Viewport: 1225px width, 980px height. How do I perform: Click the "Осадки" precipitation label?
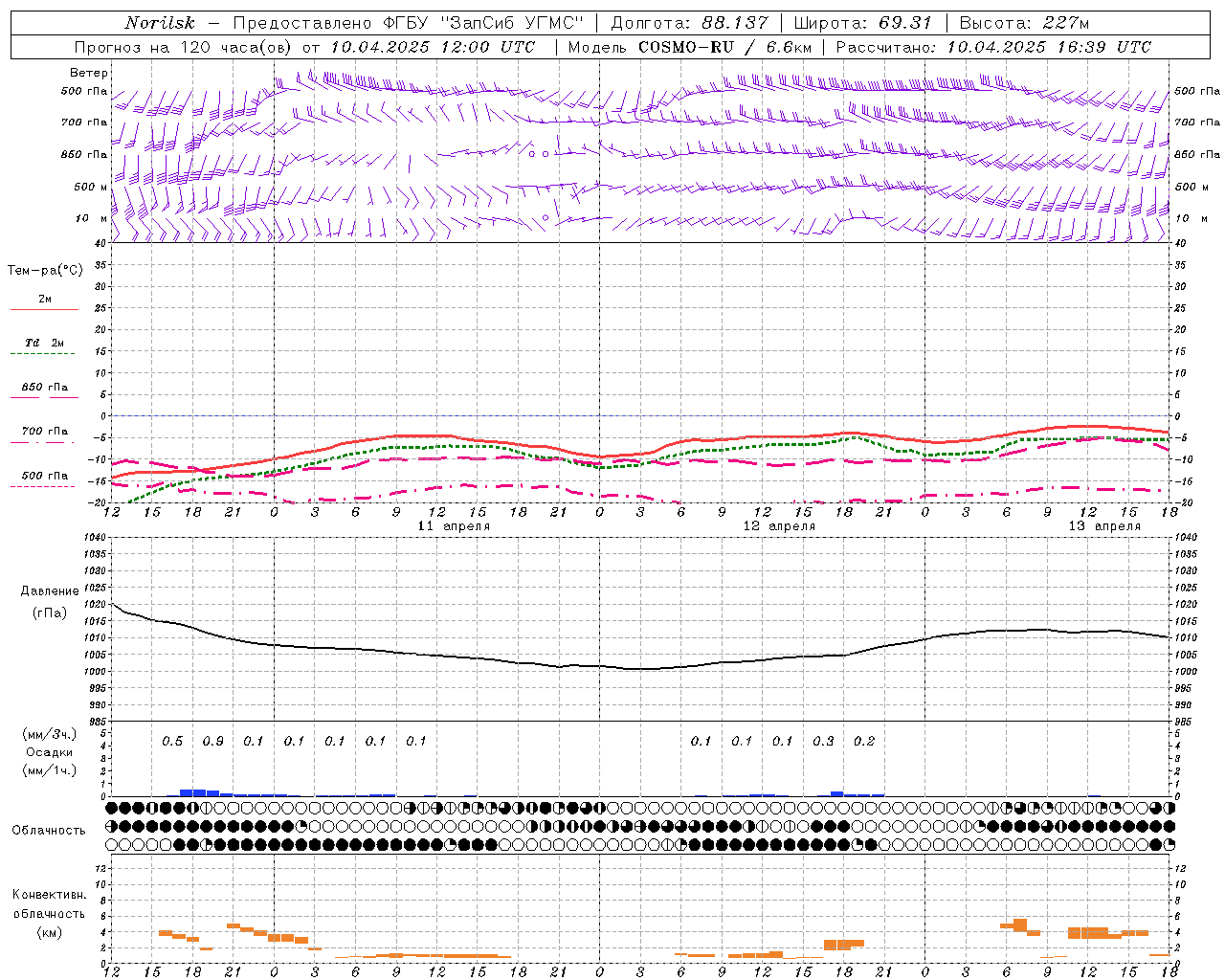click(x=50, y=753)
